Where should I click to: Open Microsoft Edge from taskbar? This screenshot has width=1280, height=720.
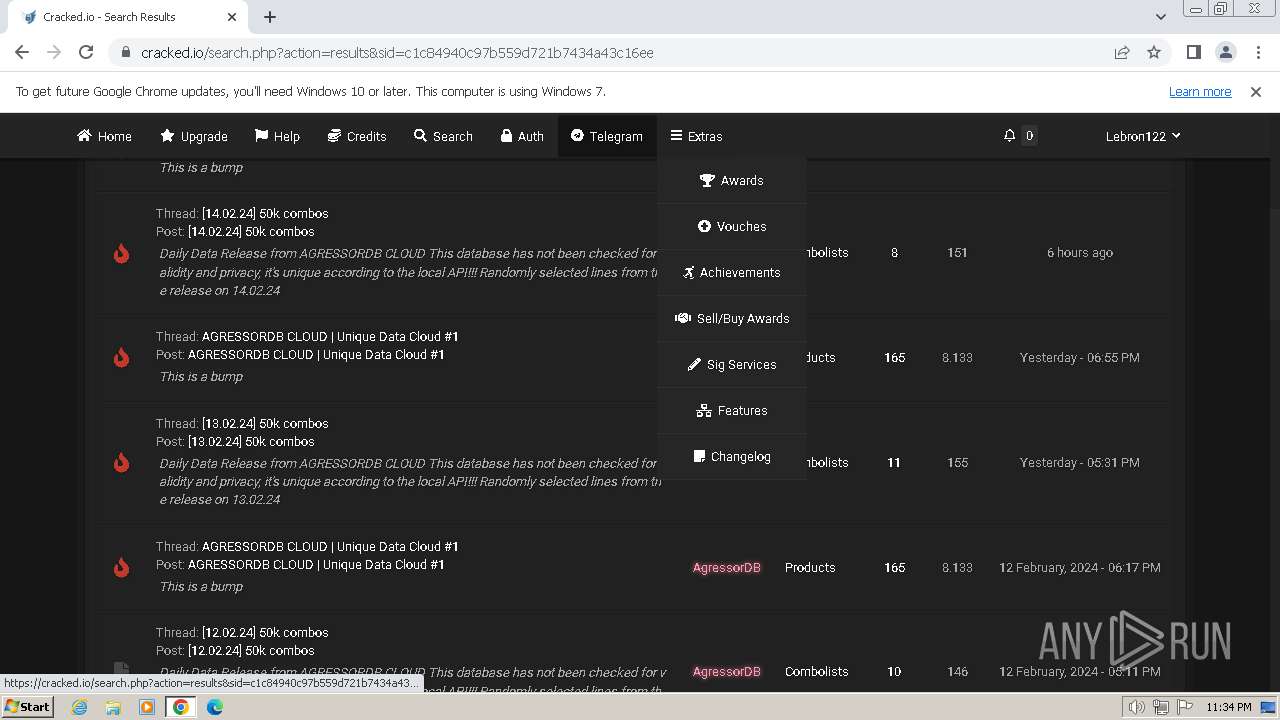tap(214, 706)
